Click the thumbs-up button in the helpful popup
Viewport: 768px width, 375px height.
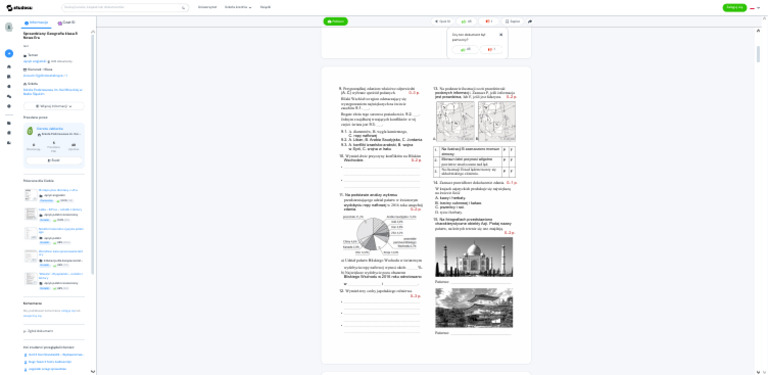click(465, 49)
